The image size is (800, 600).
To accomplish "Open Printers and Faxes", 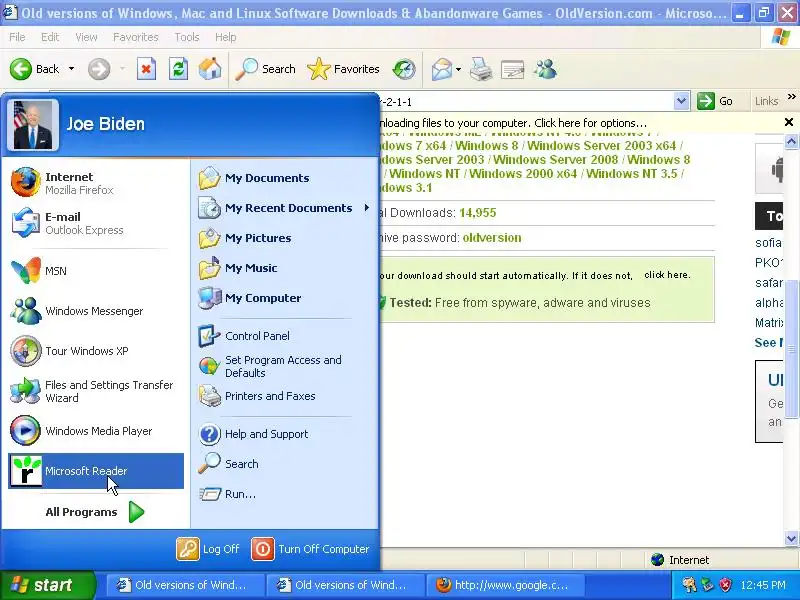I will [x=284, y=396].
